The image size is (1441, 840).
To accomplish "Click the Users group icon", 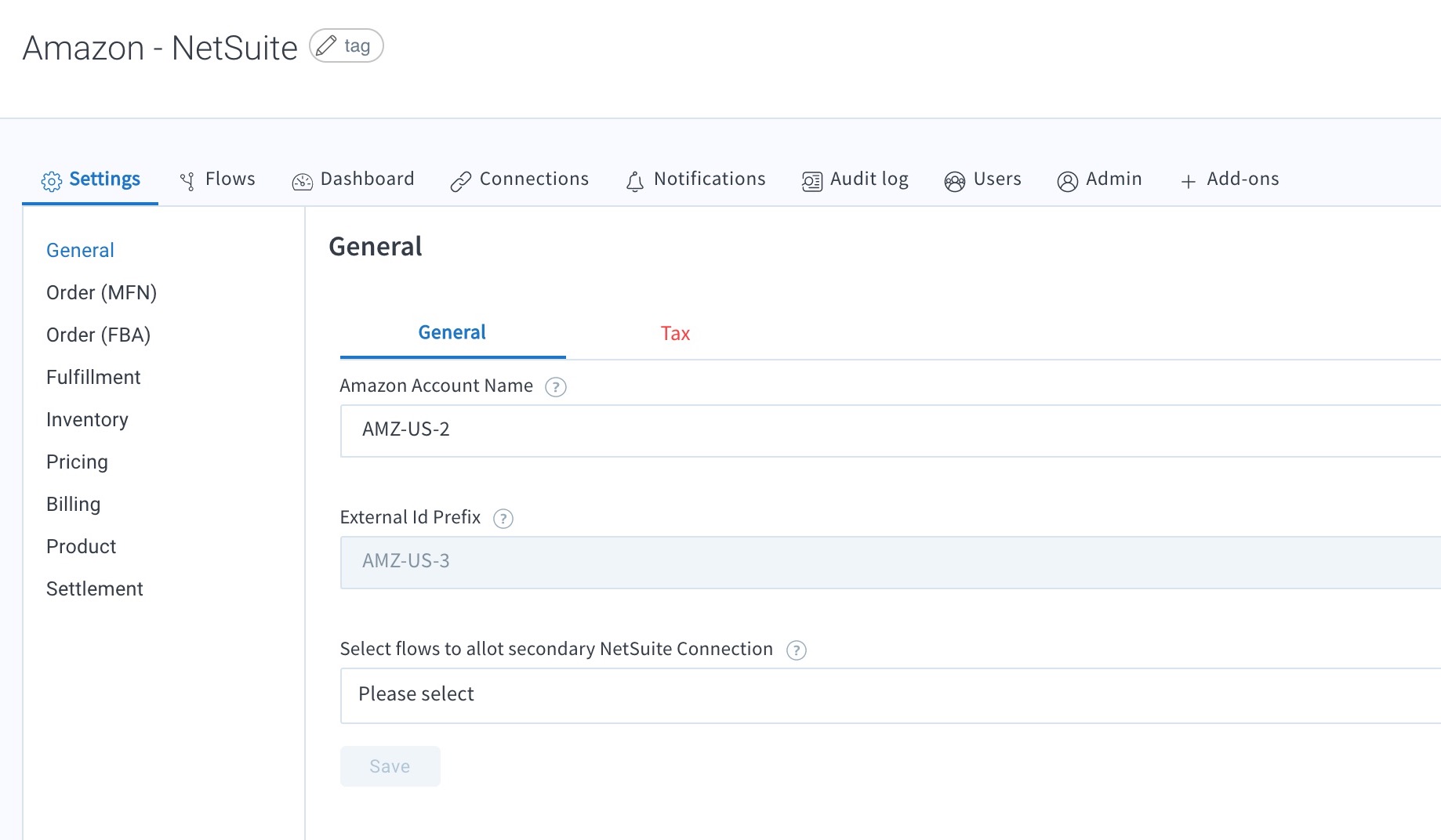I will pos(954,182).
